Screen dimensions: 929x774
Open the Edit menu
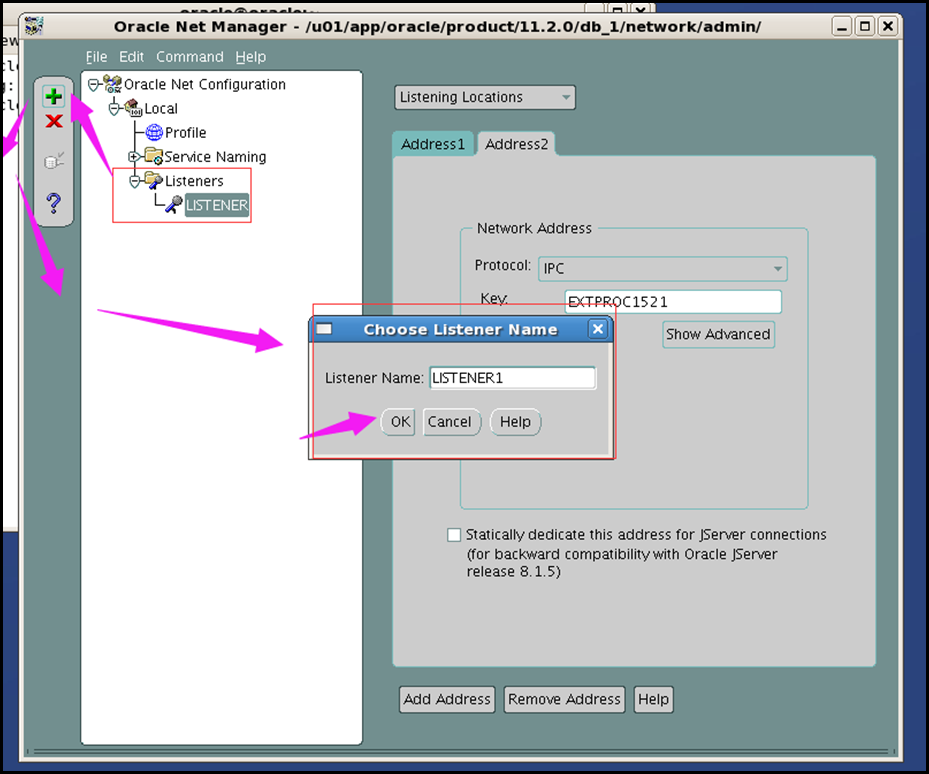[x=132, y=57]
